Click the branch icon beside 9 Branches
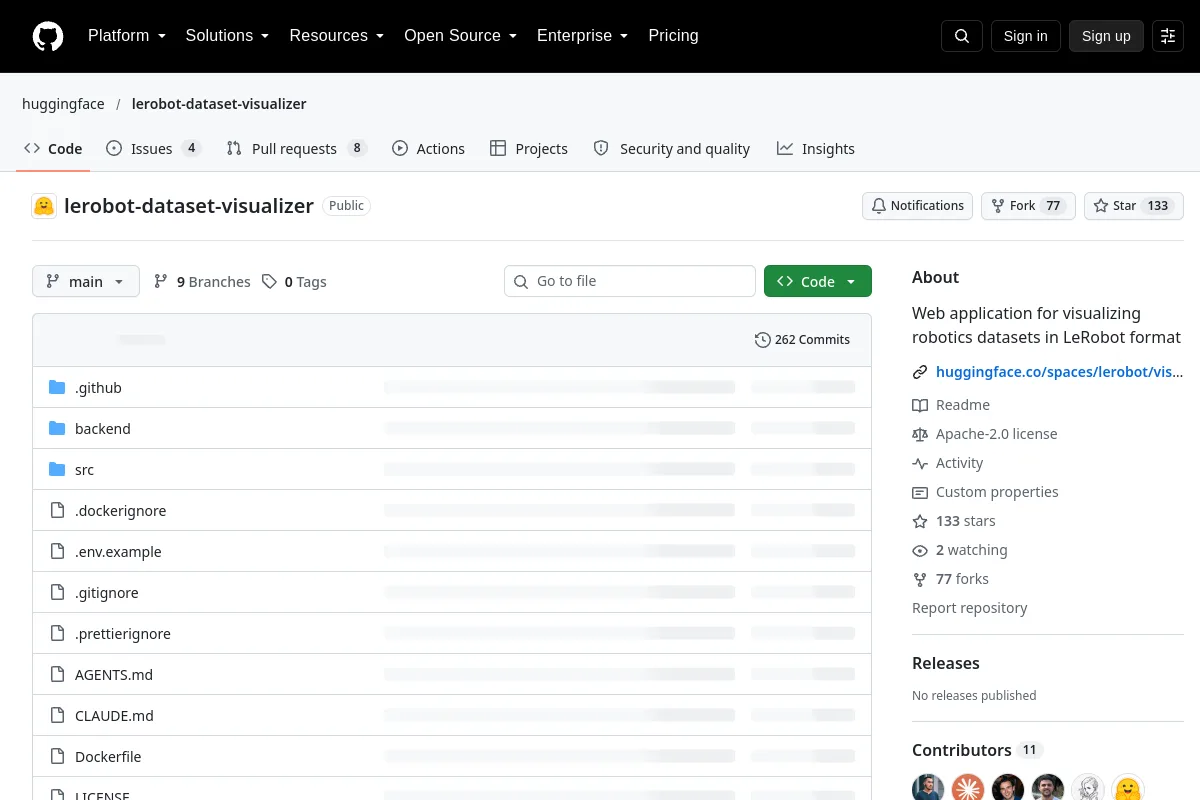The height and width of the screenshot is (800, 1200). pos(161,282)
